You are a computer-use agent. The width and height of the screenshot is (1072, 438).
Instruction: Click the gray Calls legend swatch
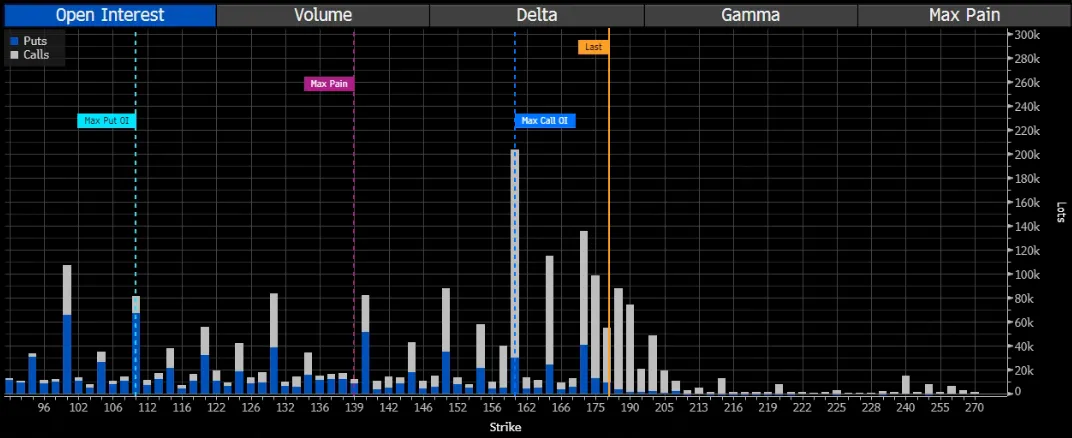point(13,55)
